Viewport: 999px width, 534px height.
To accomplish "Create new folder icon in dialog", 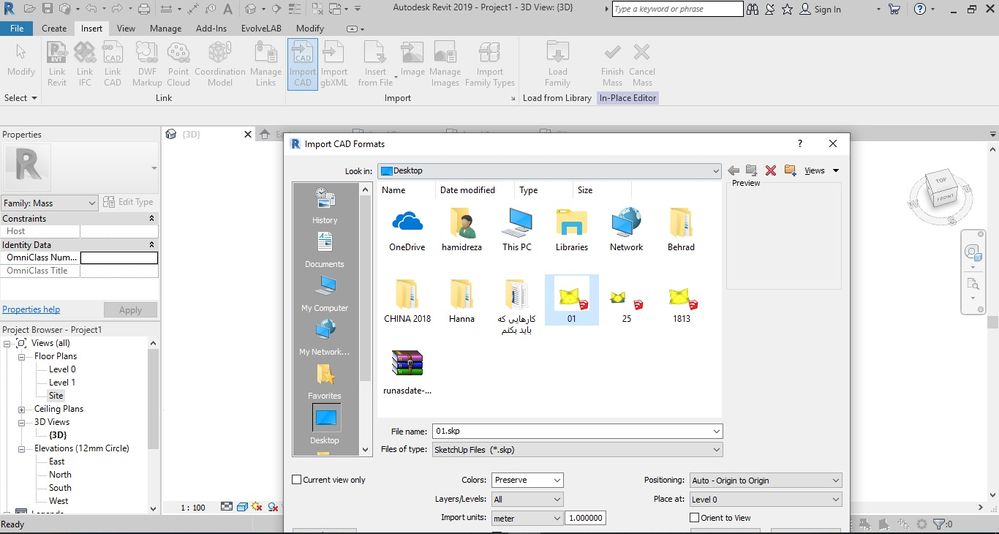I will (790, 170).
